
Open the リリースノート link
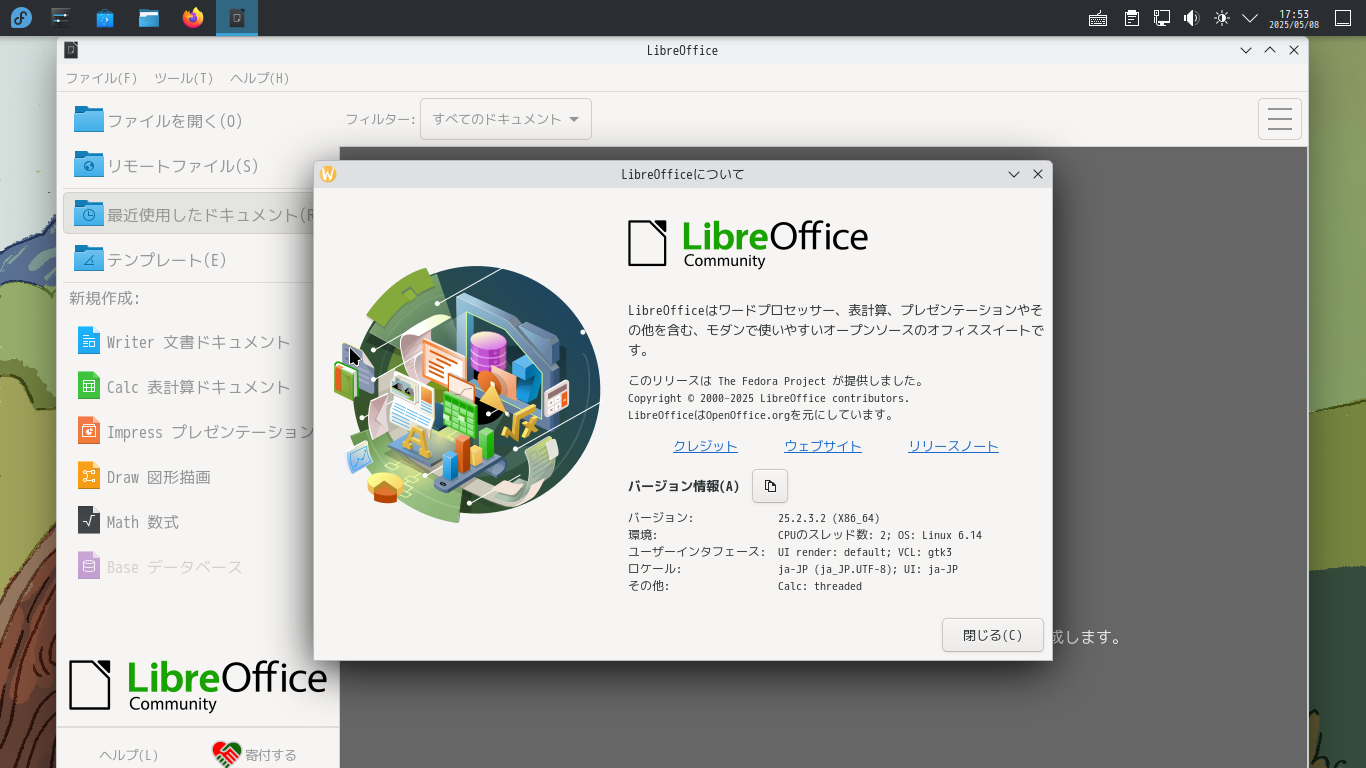(953, 447)
